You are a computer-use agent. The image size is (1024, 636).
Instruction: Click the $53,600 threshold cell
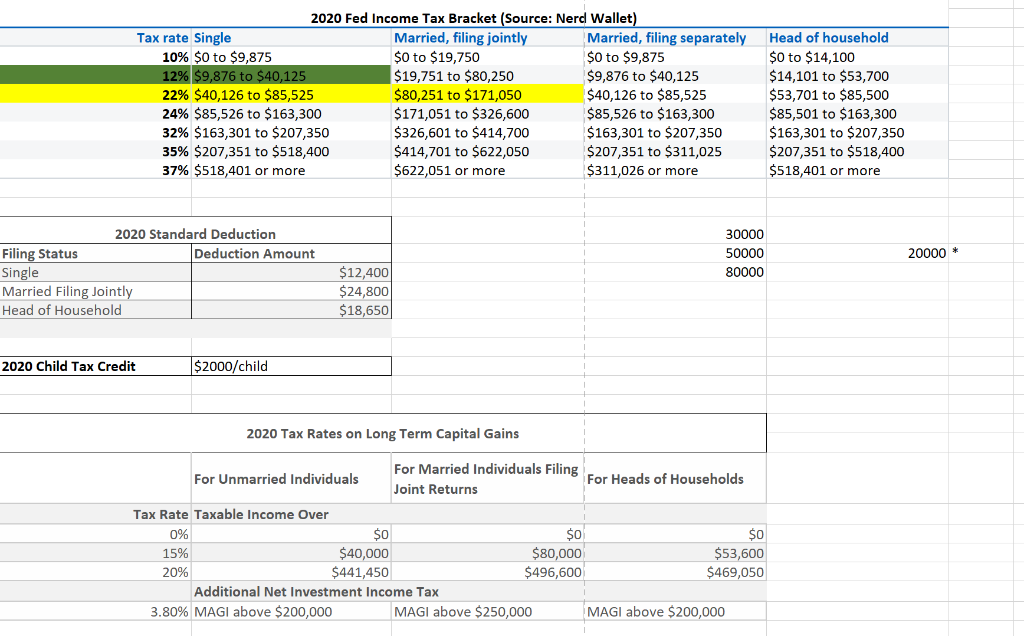coord(675,554)
